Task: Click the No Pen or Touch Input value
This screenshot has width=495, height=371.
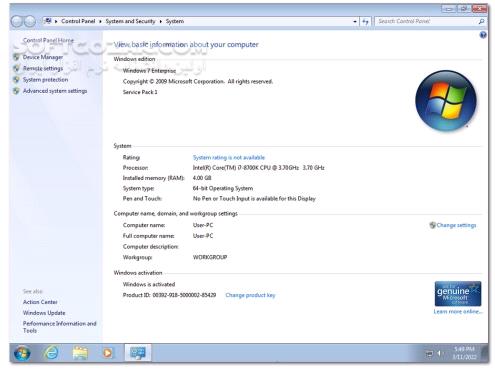Action: (x=254, y=199)
